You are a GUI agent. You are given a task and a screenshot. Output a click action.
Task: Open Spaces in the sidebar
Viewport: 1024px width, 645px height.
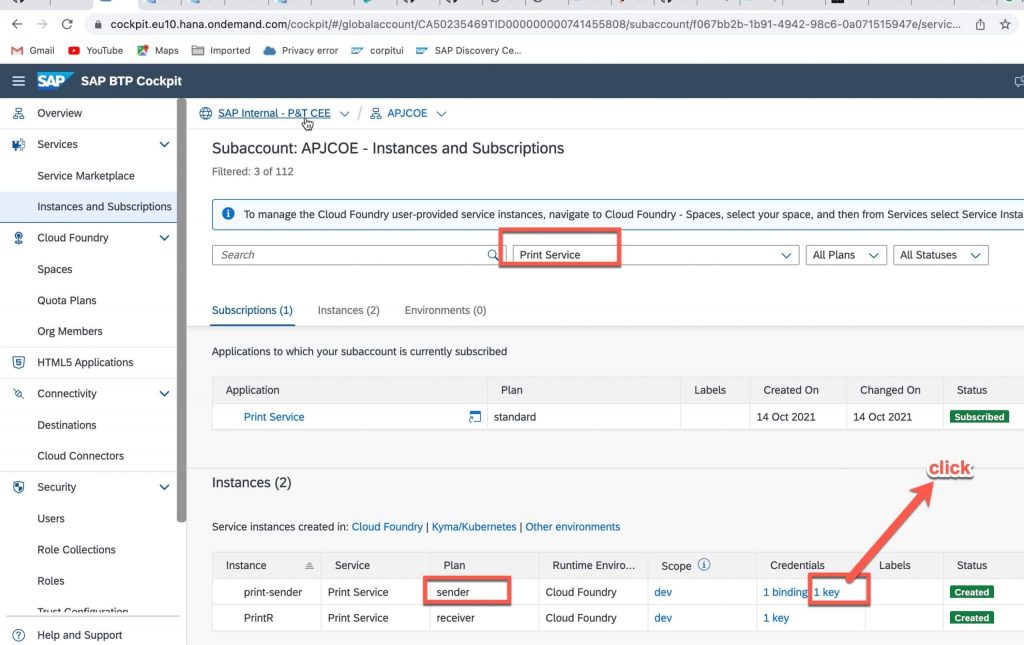[55, 269]
